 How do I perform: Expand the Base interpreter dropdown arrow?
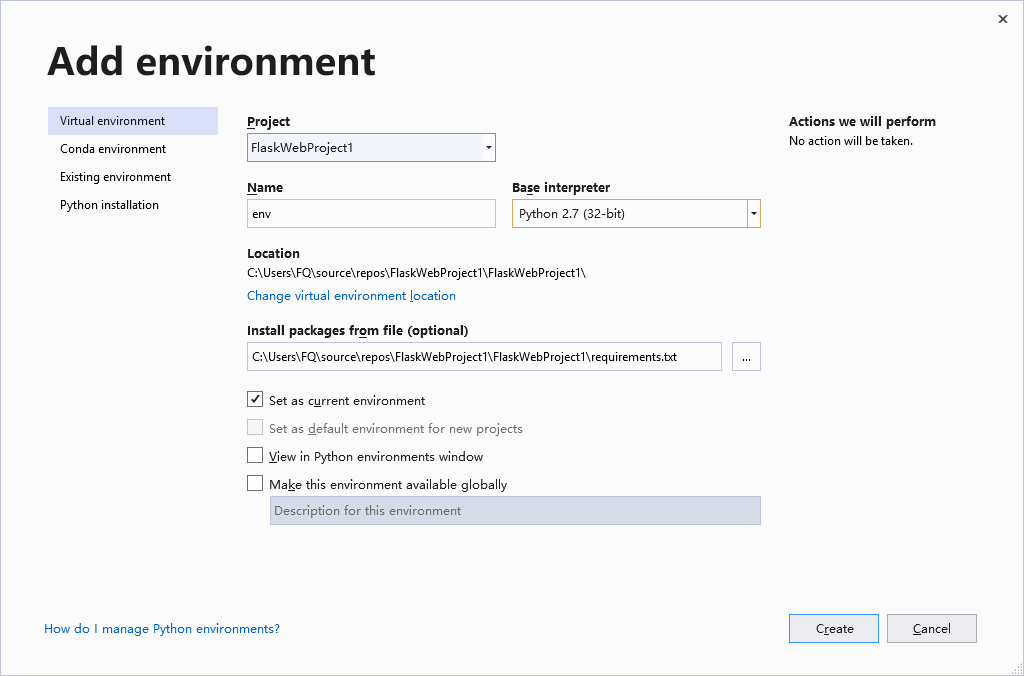tap(754, 214)
